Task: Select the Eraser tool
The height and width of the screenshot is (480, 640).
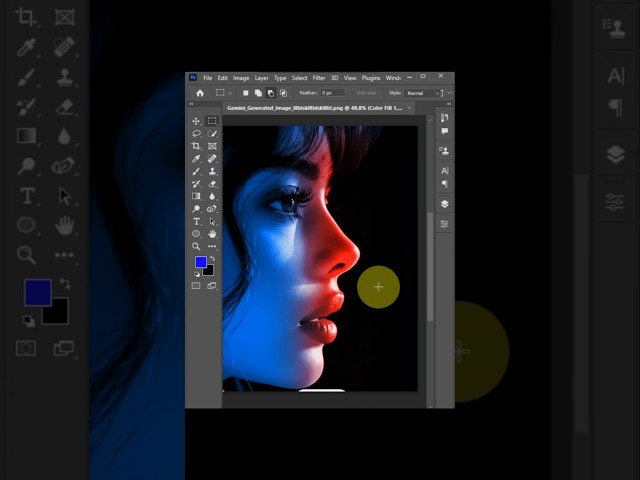Action: [212, 184]
